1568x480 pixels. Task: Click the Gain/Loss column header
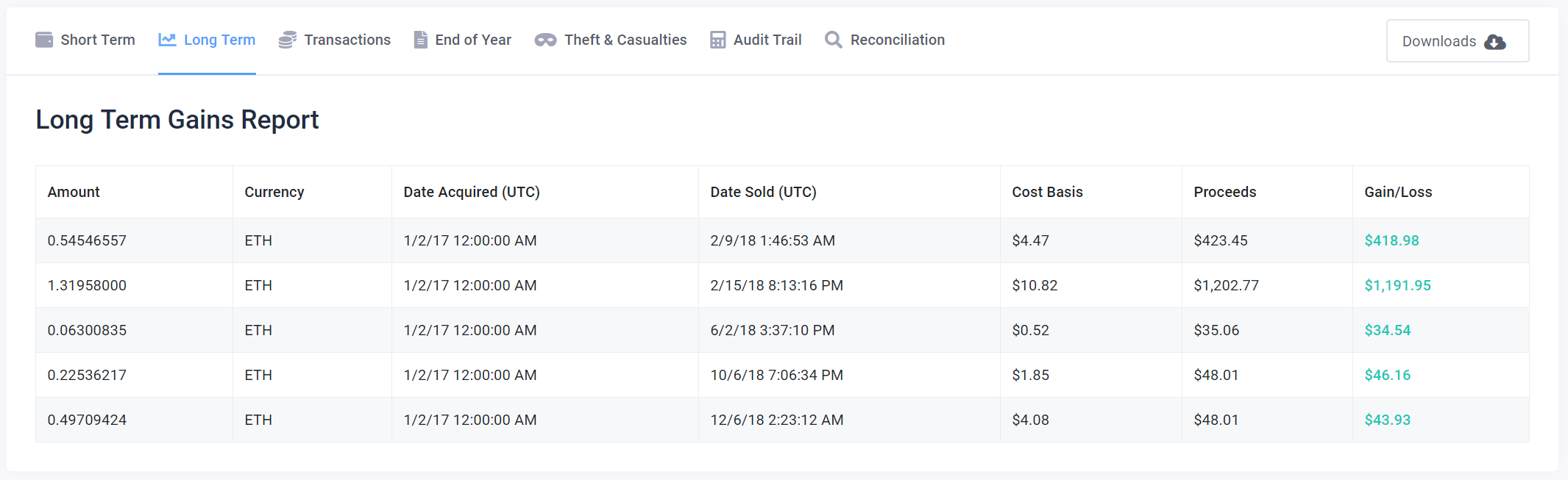click(x=1398, y=192)
